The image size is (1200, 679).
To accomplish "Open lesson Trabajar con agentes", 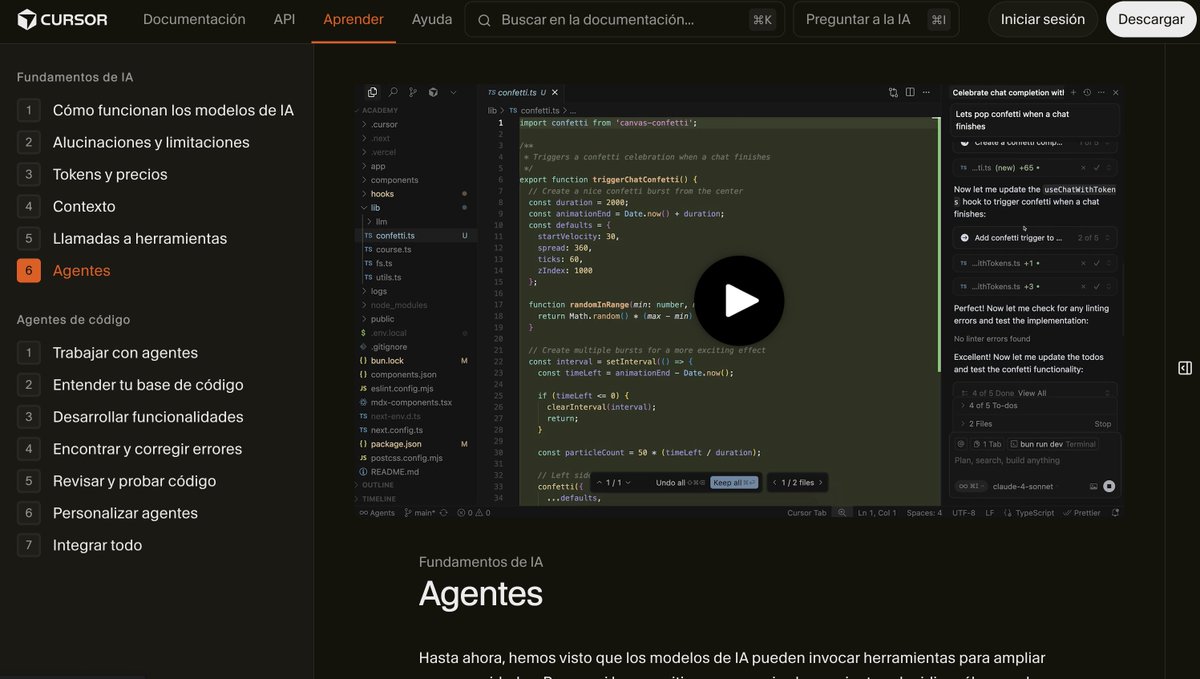I will [x=108, y=352].
